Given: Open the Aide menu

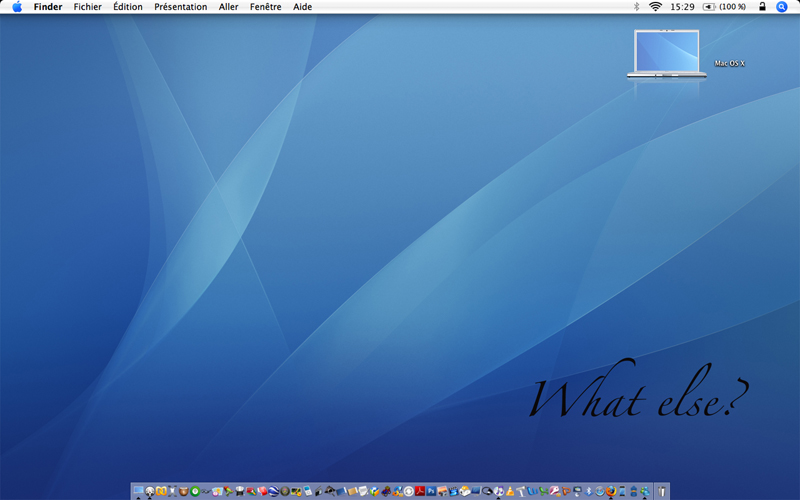Looking at the screenshot, I should pos(302,7).
